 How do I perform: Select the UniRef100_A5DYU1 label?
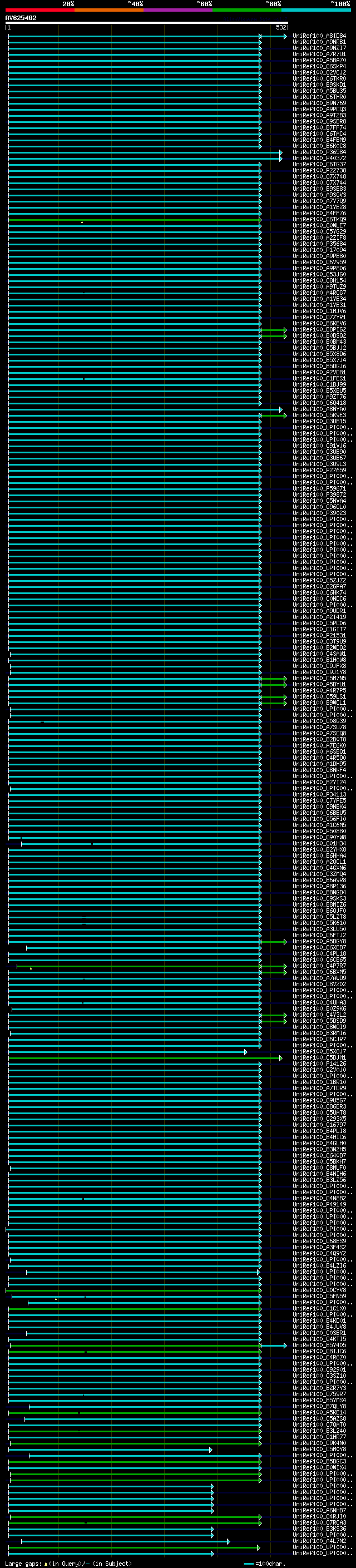319,684
